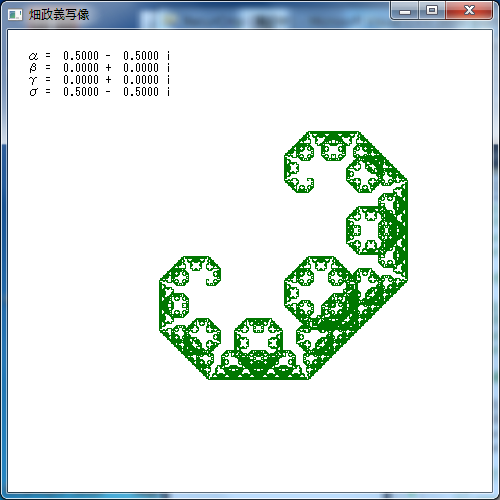Click the flat top edge of the fractal
The height and width of the screenshot is (500, 500).
click(333, 133)
